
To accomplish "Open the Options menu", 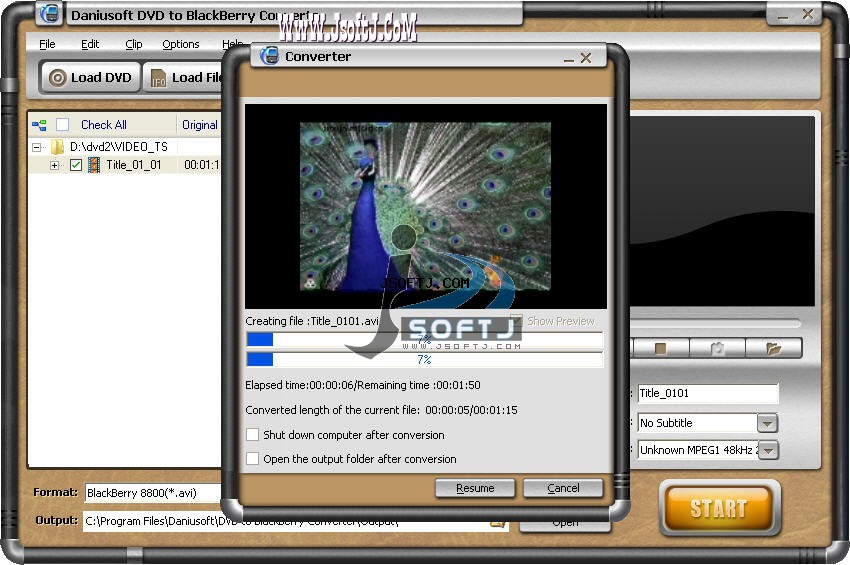I will click(x=181, y=44).
